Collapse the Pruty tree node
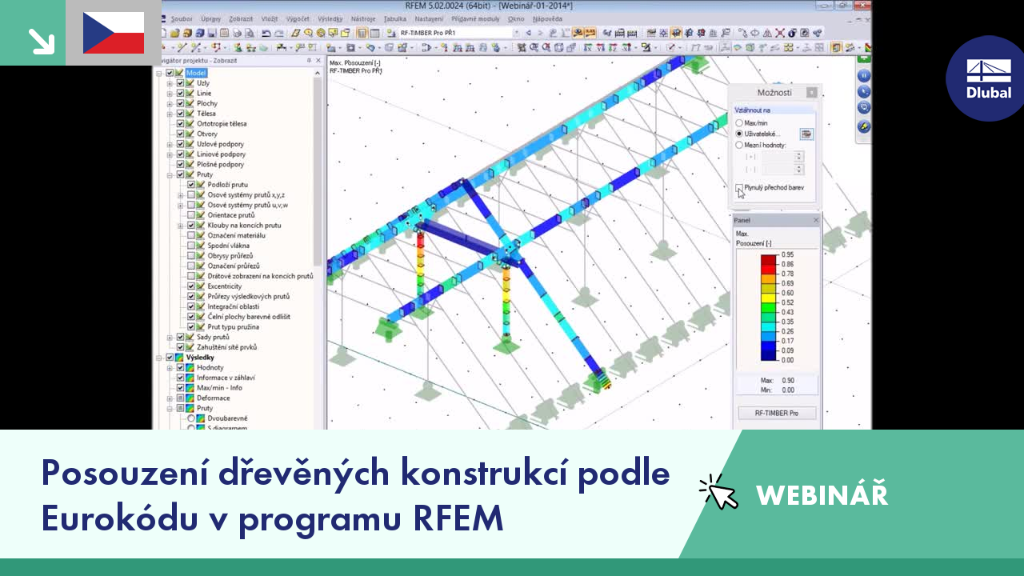The width and height of the screenshot is (1024, 576). coord(170,174)
